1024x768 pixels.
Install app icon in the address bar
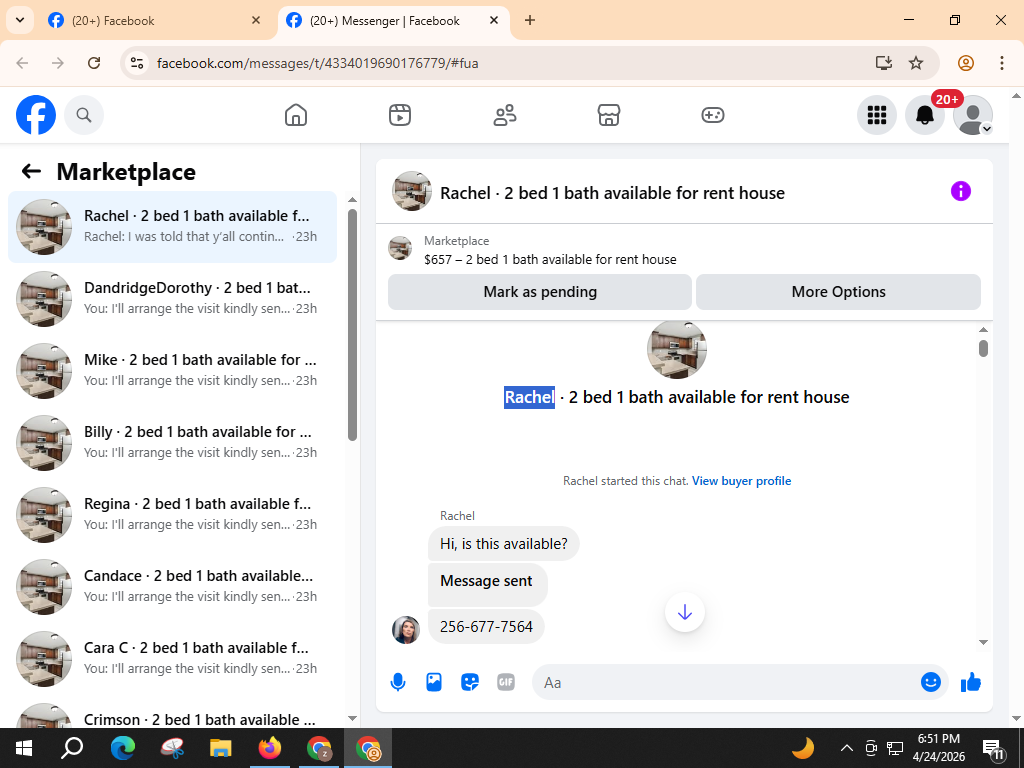pos(884,63)
